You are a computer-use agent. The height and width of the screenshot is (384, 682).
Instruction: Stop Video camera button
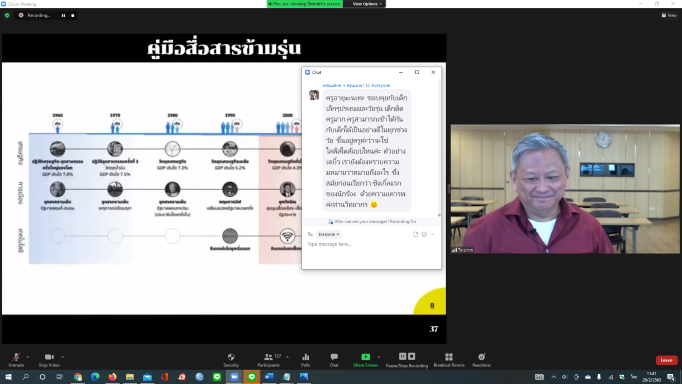point(49,360)
